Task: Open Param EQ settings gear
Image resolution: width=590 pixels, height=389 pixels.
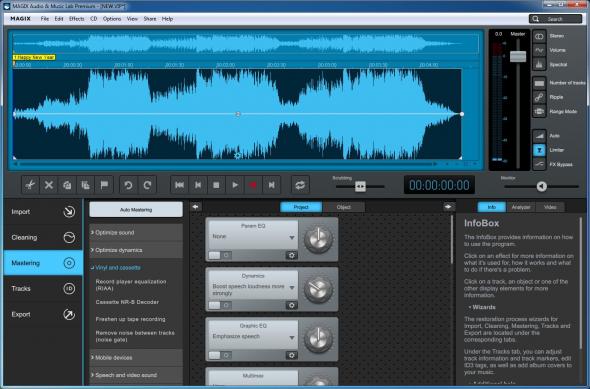Action: click(x=292, y=255)
